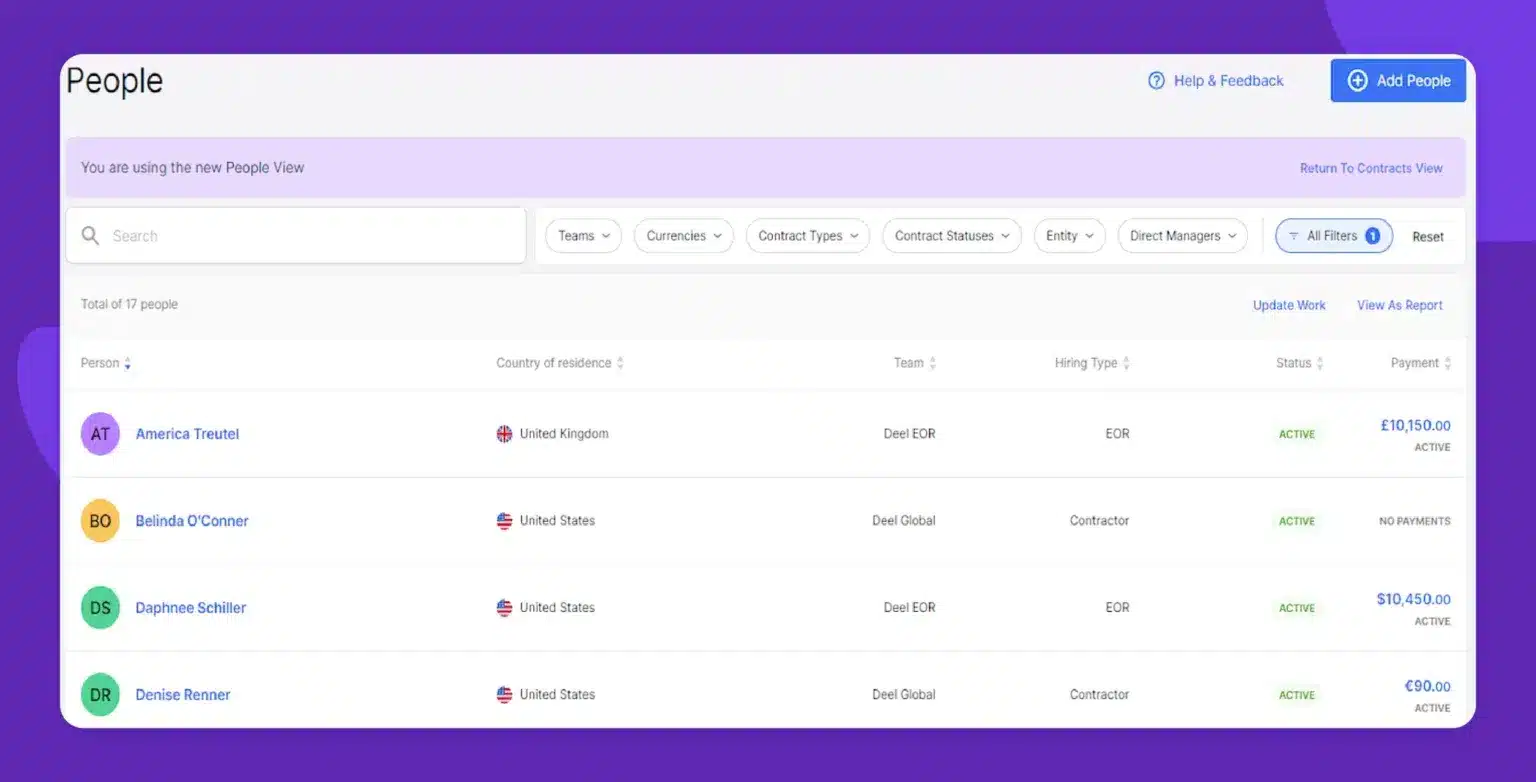
Task: Sort by Country of residence arrows
Action: tap(620, 364)
